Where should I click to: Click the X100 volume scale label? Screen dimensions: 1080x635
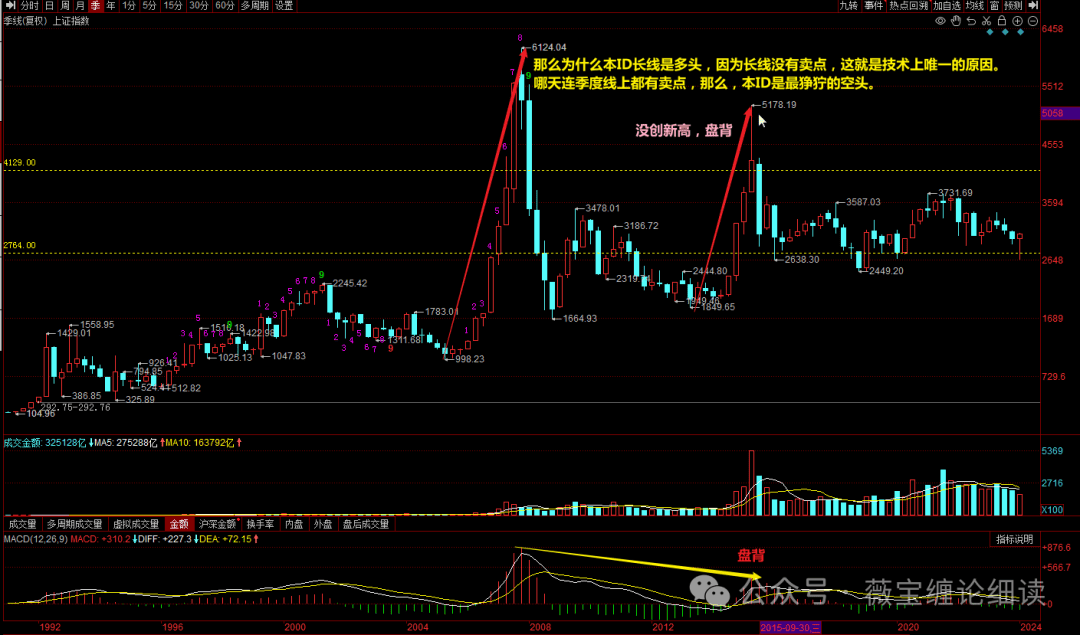pos(1052,510)
